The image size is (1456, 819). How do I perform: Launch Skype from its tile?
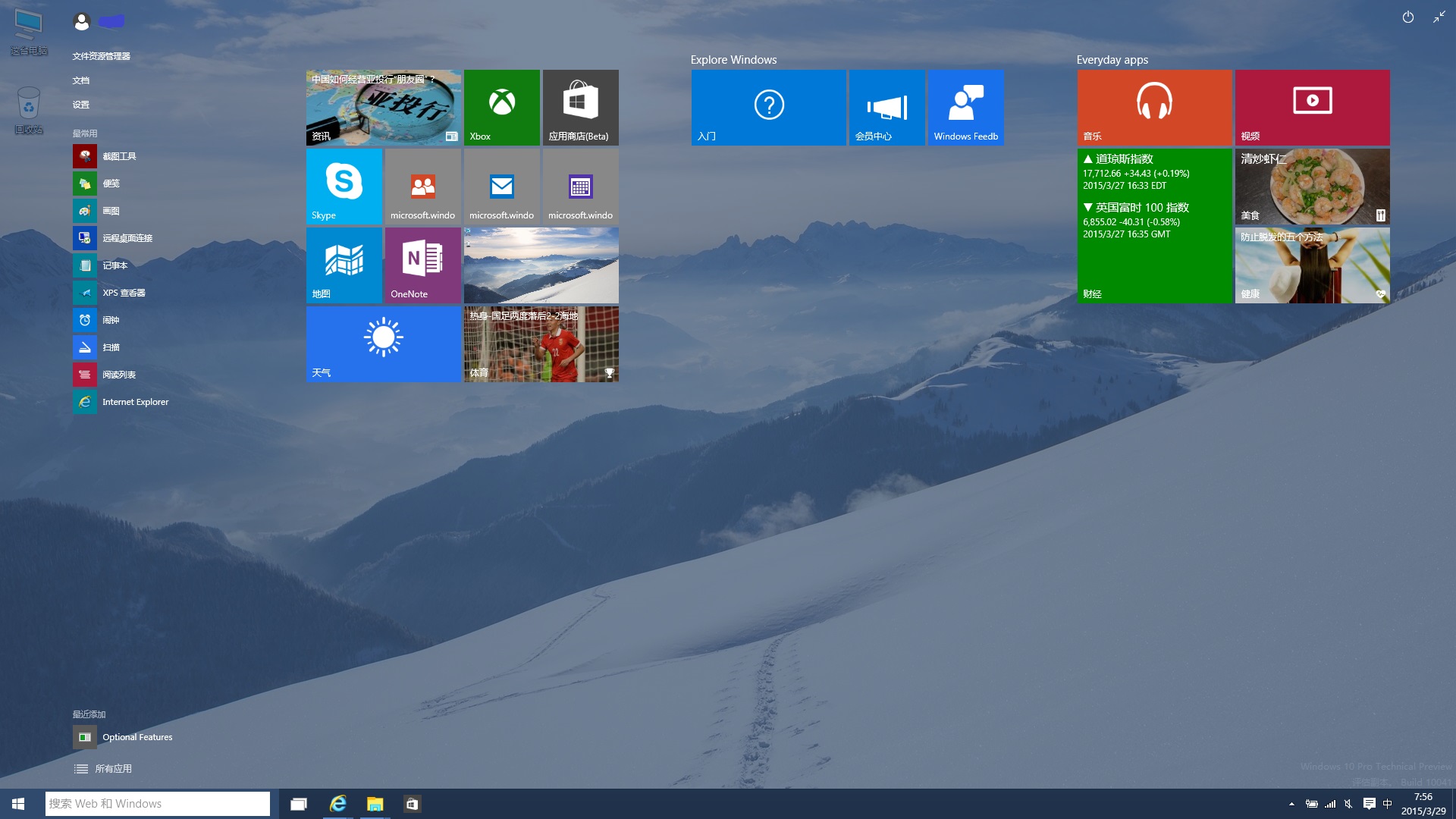coord(344,186)
